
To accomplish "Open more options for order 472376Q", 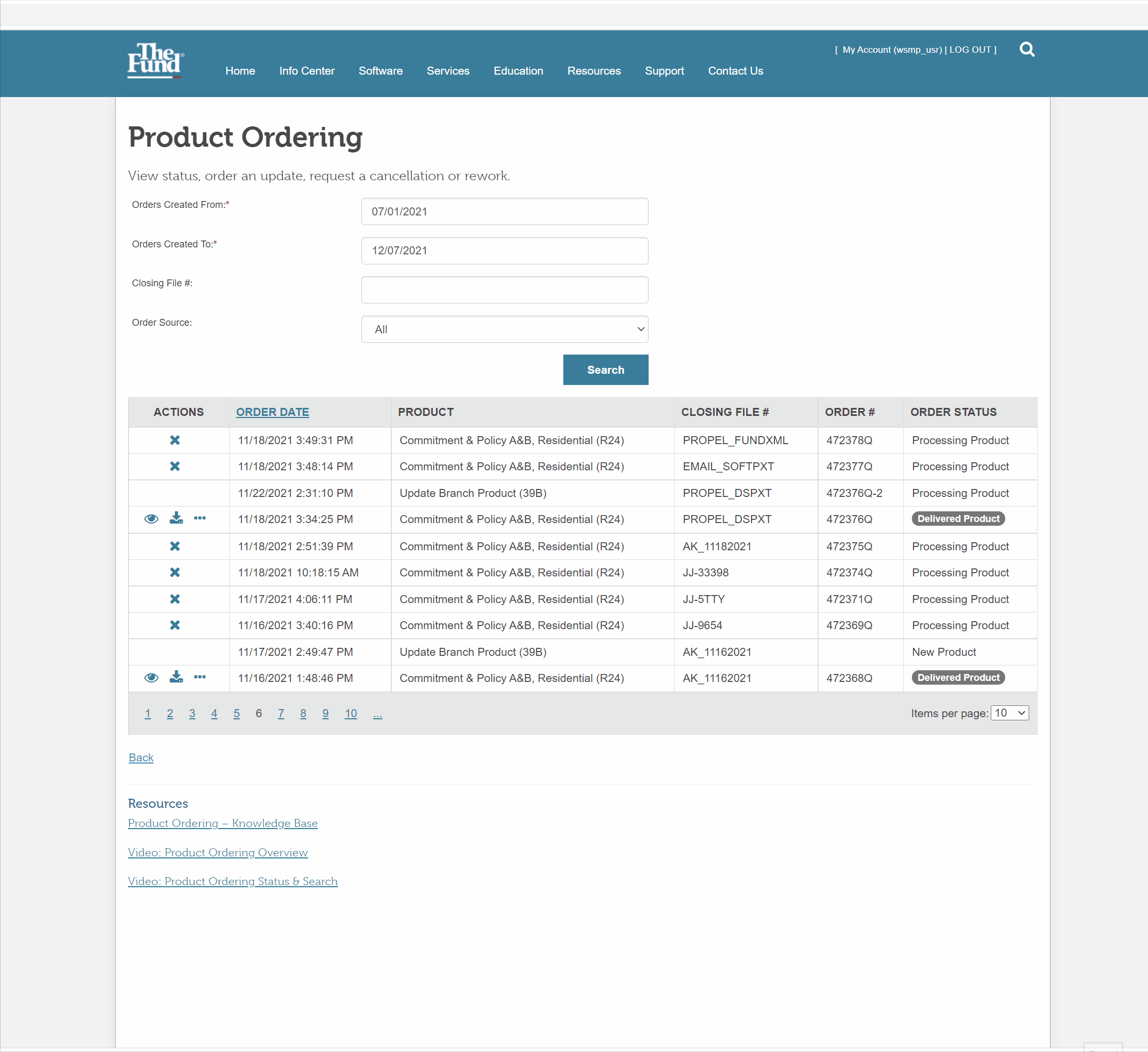I will pos(200,518).
